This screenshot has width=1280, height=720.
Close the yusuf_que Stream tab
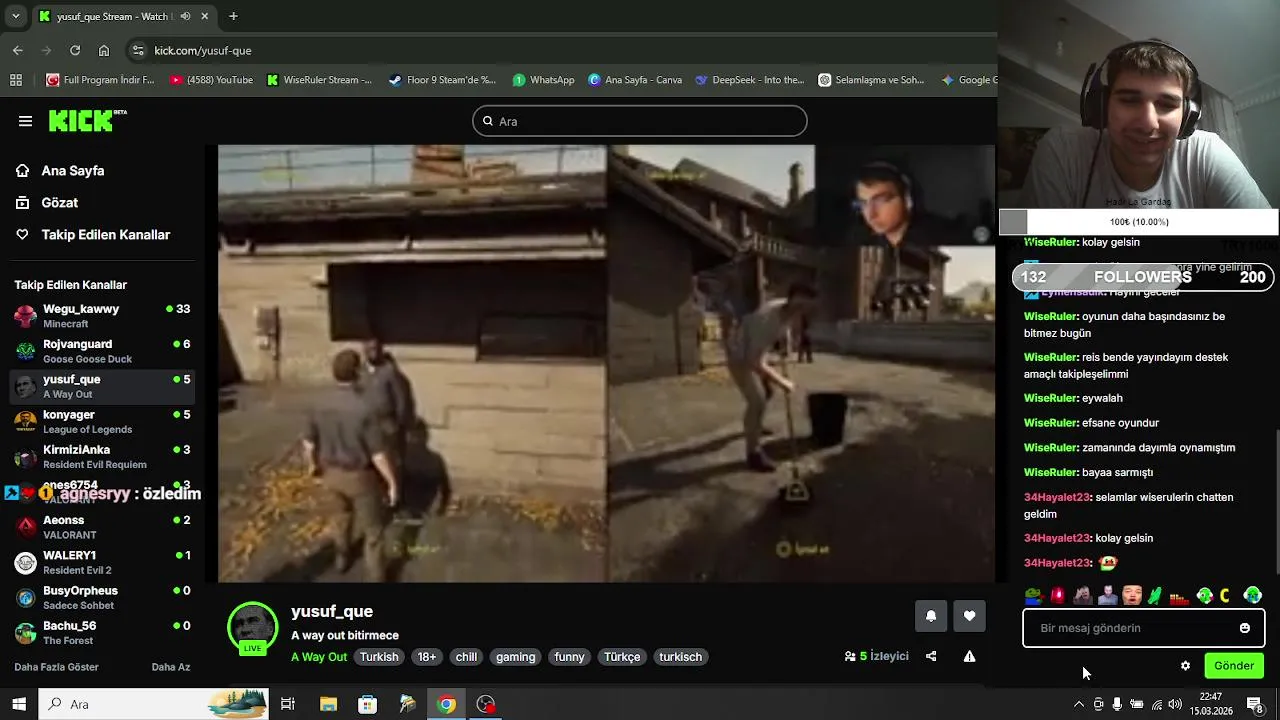pos(205,16)
